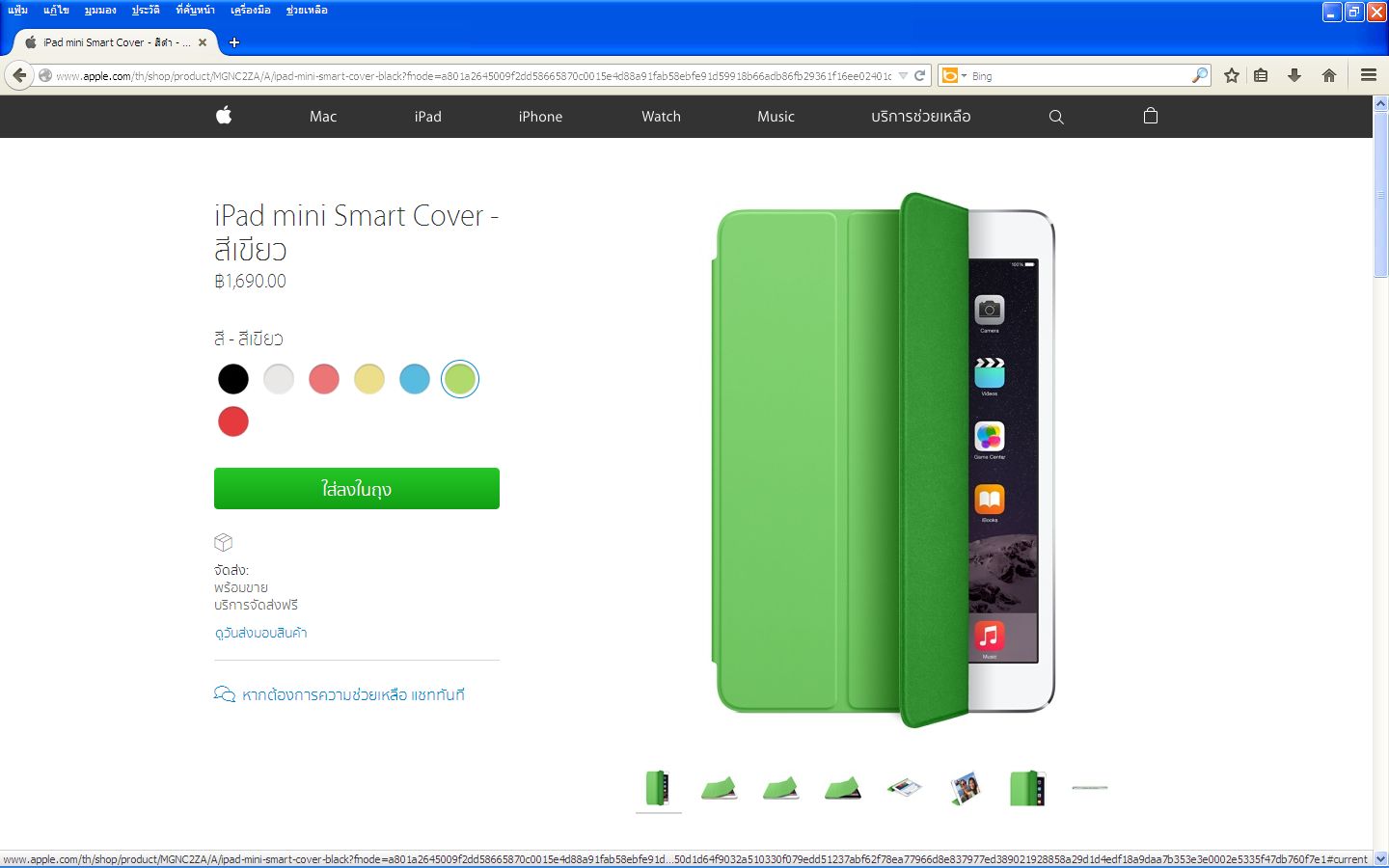Open the Watch navigation item

(661, 117)
